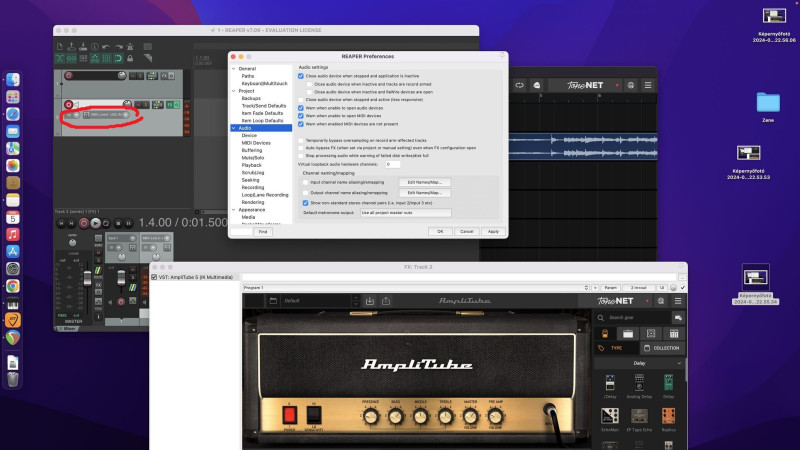The width and height of the screenshot is (800, 450).
Task: Click the Record button in REAPER transport
Action: coord(84,223)
